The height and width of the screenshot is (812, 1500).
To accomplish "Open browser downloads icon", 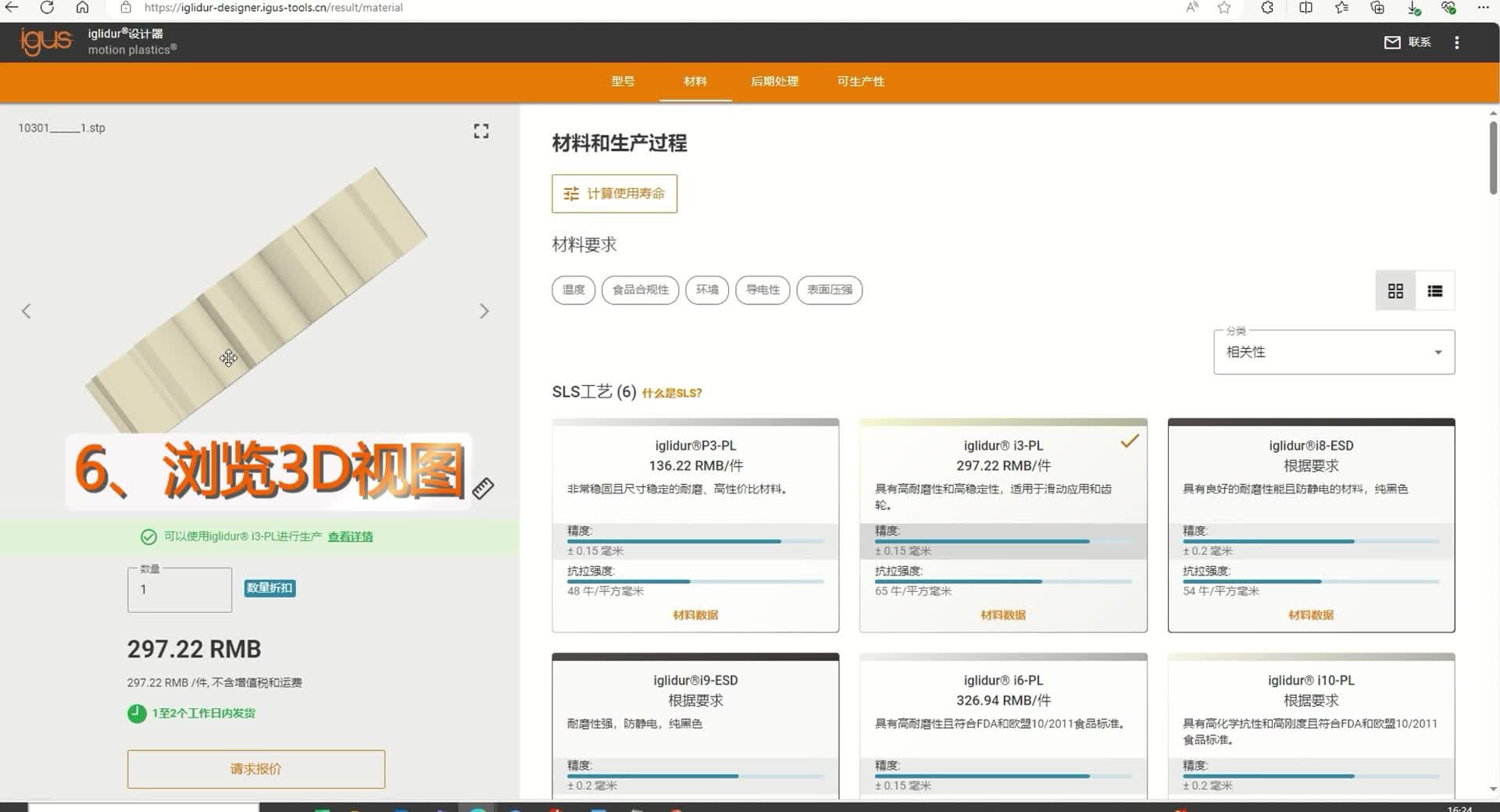I will pyautogui.click(x=1413, y=8).
